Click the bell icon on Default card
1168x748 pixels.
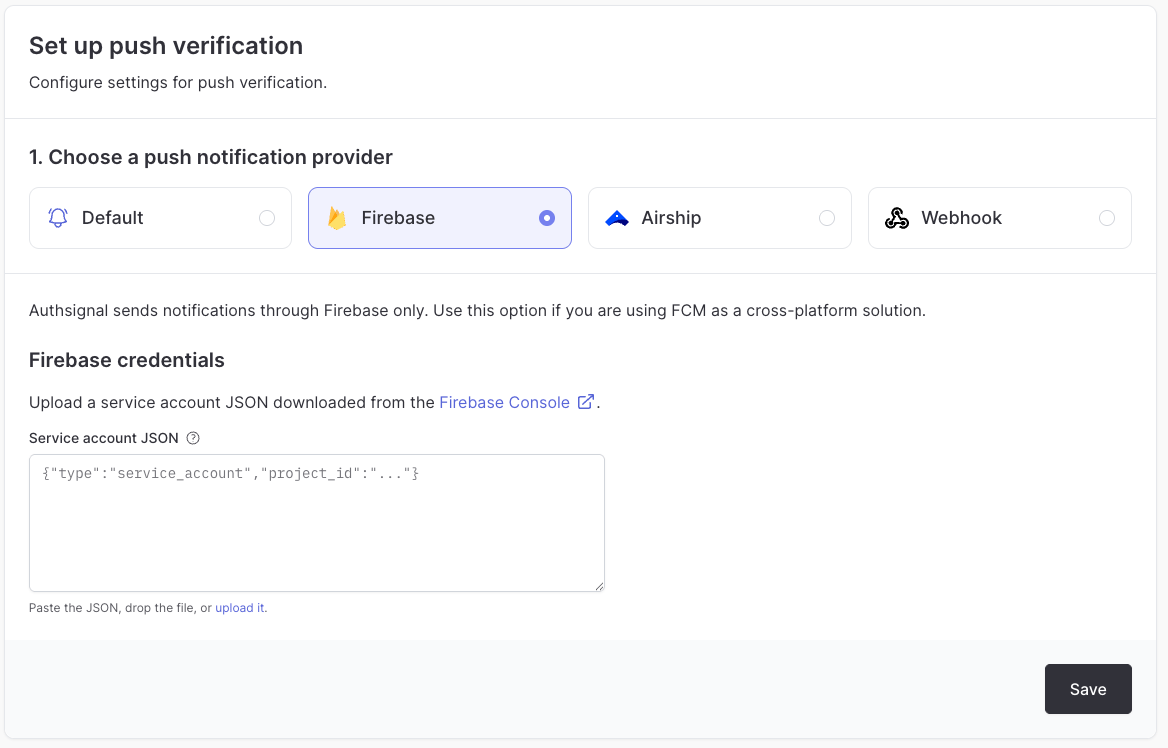tap(58, 218)
